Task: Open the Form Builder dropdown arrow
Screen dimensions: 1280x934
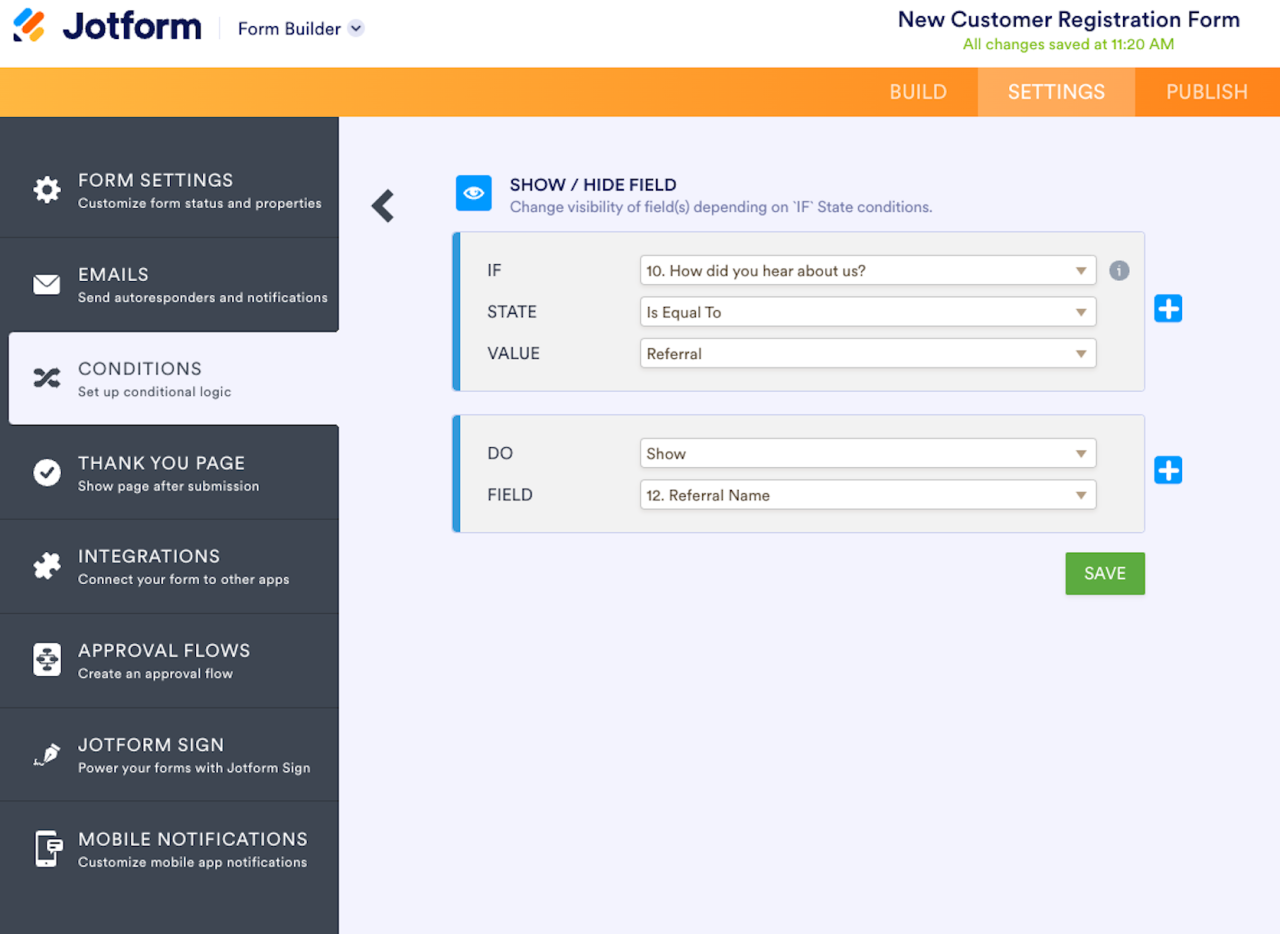Action: coord(356,29)
